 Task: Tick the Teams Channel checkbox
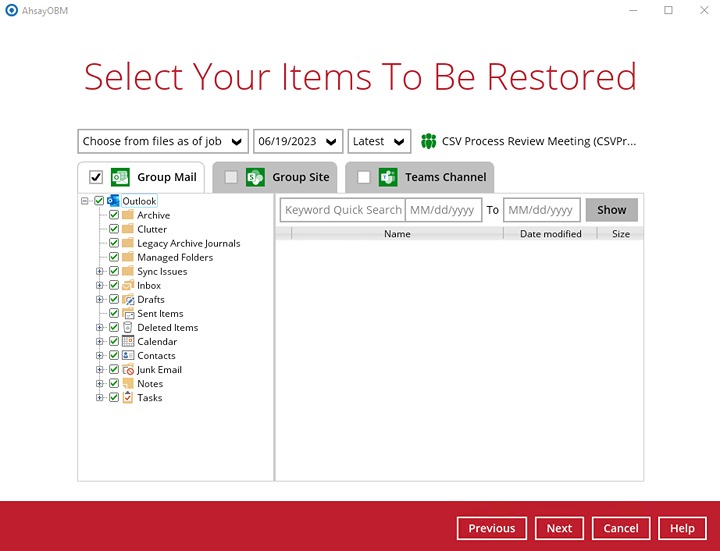click(363, 178)
